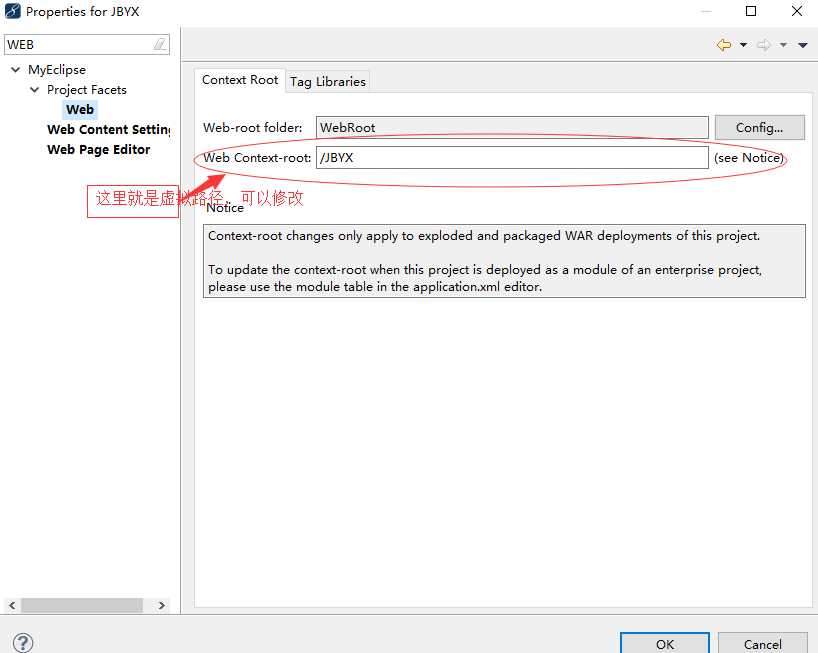Collapse the MyEclipse tree node
Viewport: 818px width, 653px height.
coord(16,69)
